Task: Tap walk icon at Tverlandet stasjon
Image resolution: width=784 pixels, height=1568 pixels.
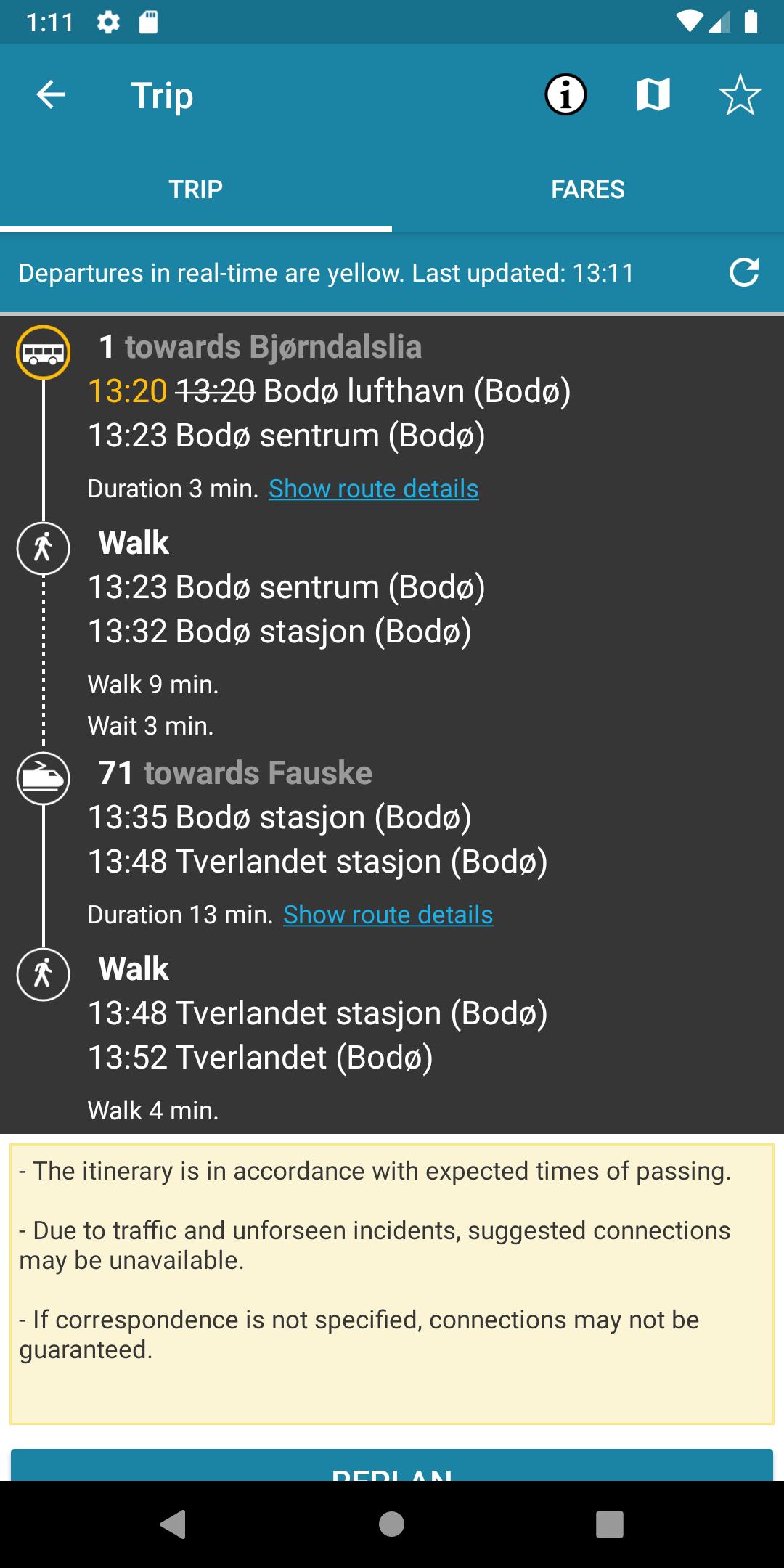Action: pyautogui.click(x=44, y=974)
